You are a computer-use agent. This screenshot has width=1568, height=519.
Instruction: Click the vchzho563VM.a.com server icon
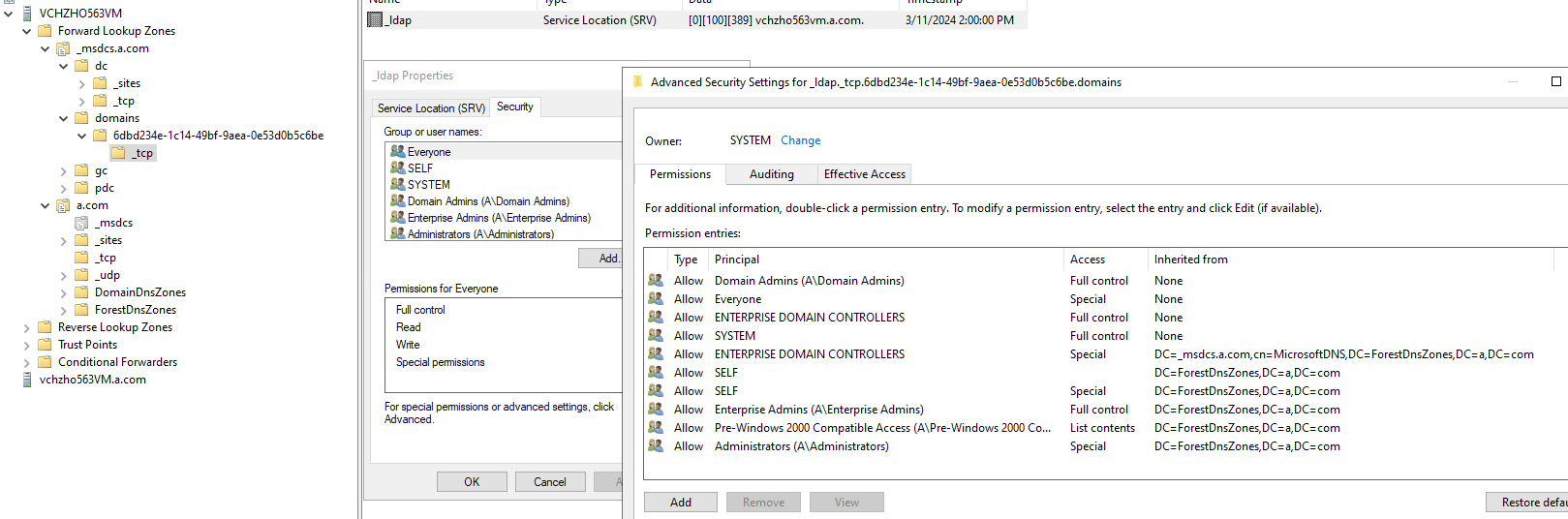27,380
